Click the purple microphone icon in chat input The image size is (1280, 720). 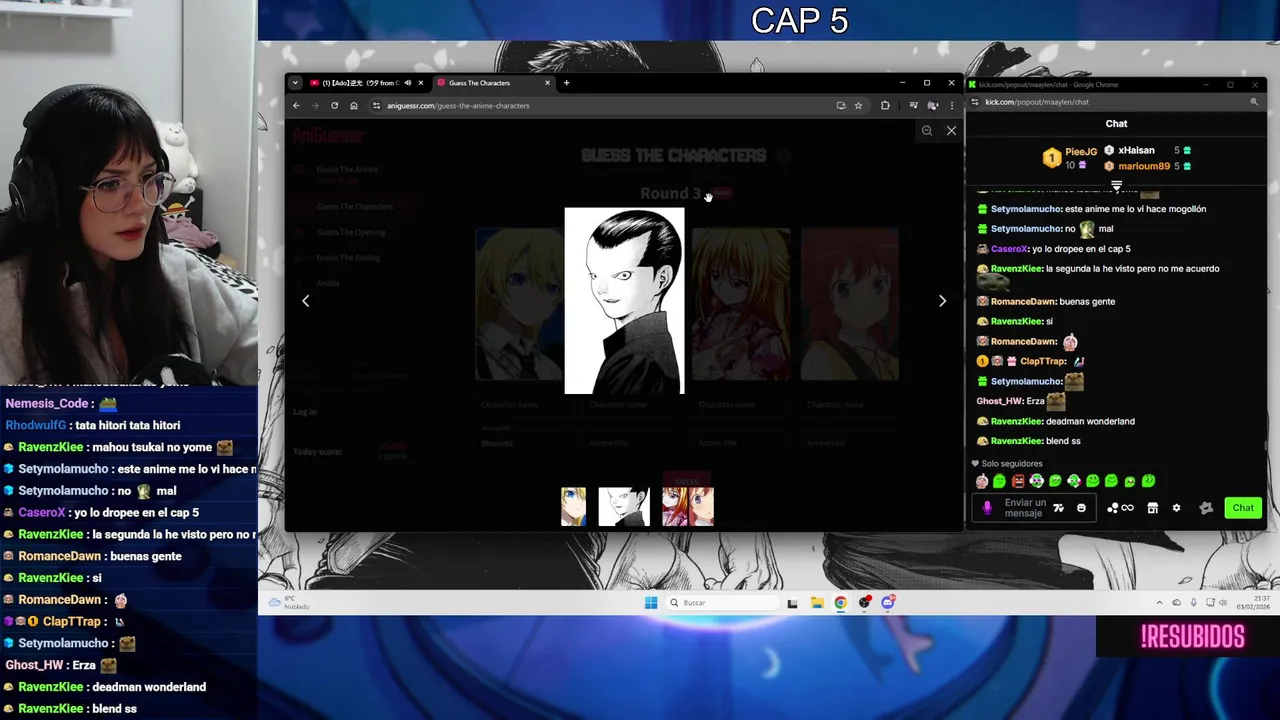point(987,508)
